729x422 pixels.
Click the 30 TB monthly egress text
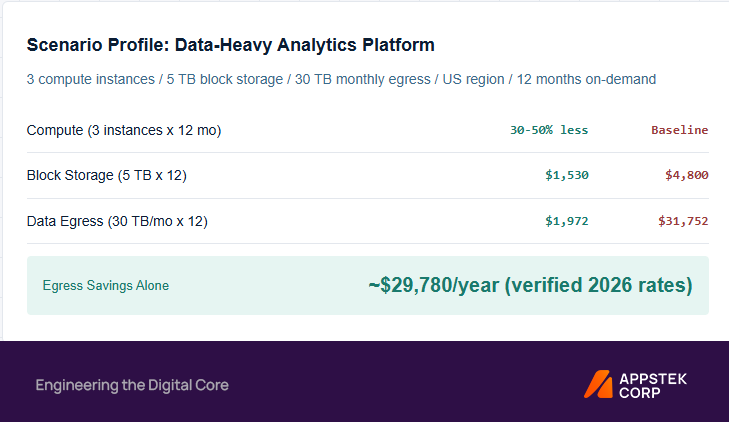click(363, 79)
